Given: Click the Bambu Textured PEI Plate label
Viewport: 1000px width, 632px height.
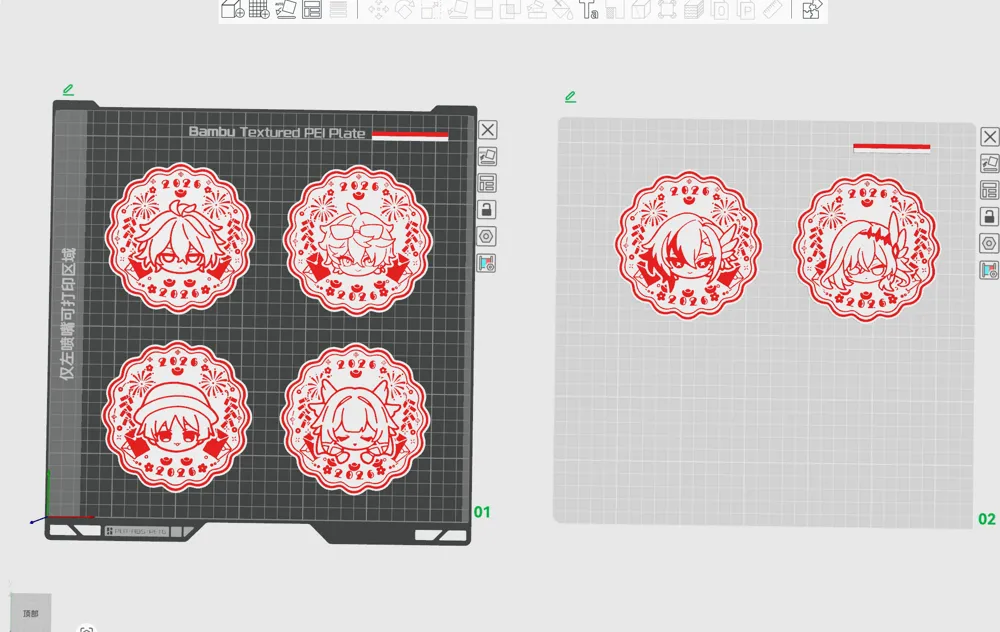Looking at the screenshot, I should [277, 133].
